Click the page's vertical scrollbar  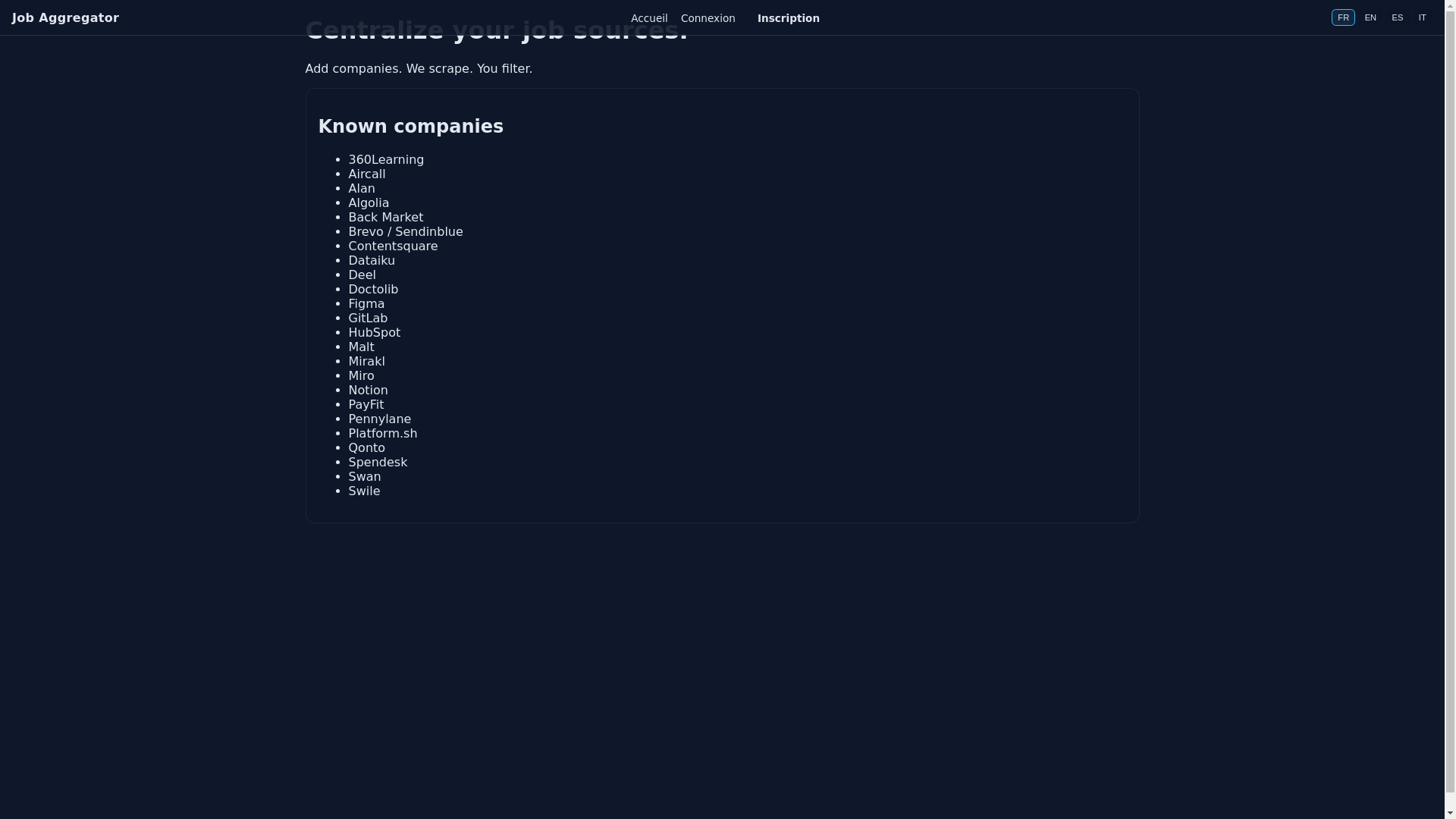(x=1450, y=409)
